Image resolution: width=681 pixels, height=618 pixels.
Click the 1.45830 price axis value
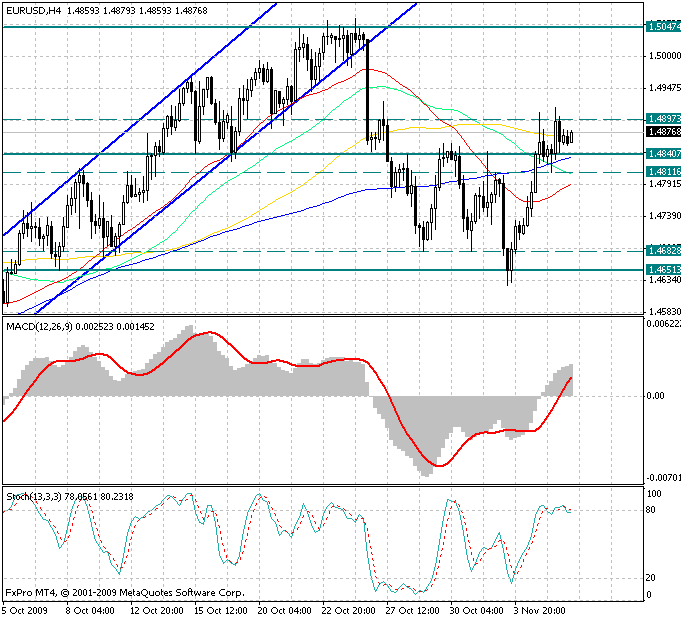(x=664, y=311)
